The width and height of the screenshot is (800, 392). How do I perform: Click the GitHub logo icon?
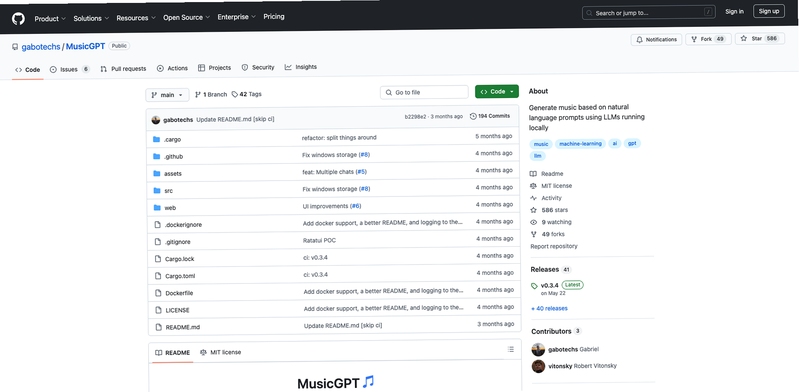(x=18, y=19)
